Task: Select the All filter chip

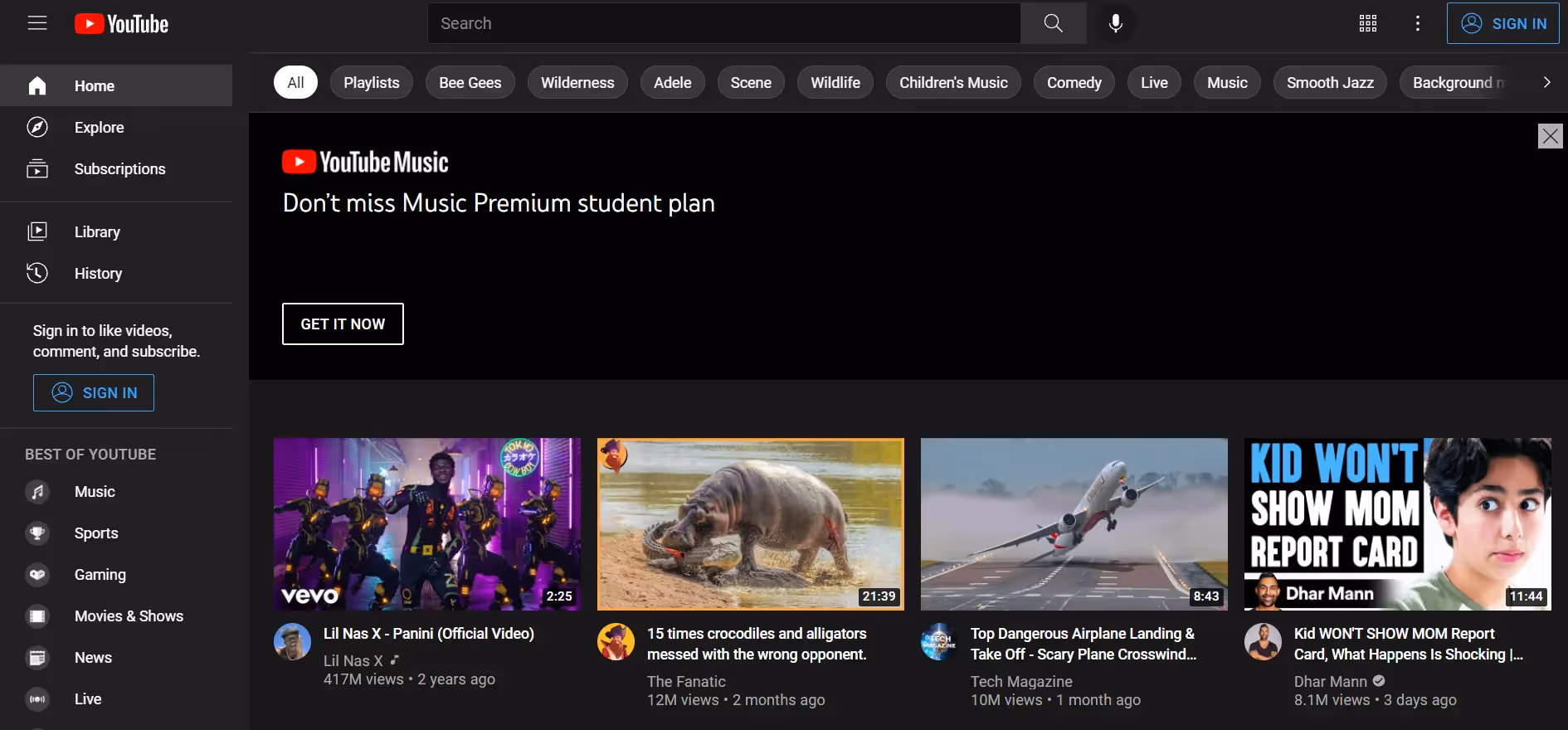Action: pyautogui.click(x=295, y=82)
